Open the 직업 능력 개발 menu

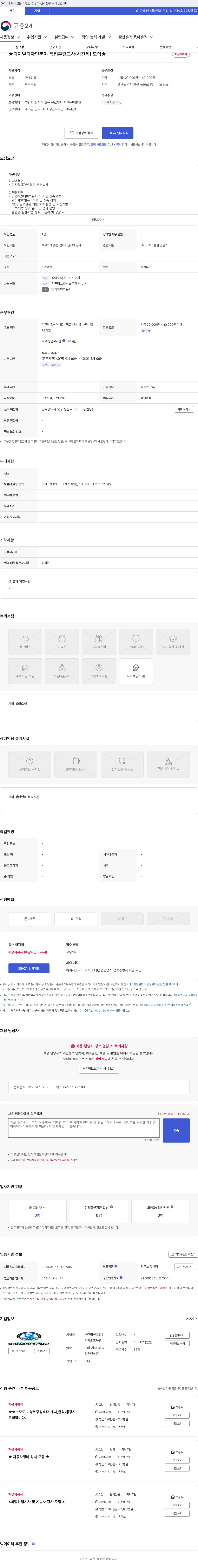(96, 37)
